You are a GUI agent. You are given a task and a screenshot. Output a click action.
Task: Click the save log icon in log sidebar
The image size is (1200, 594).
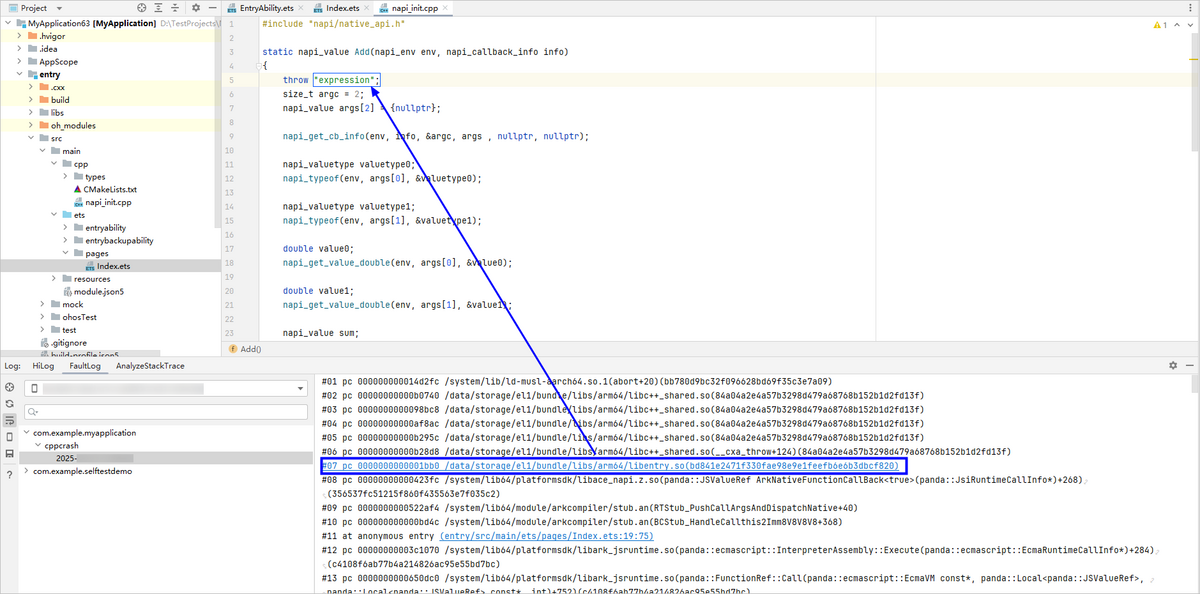pos(9,453)
